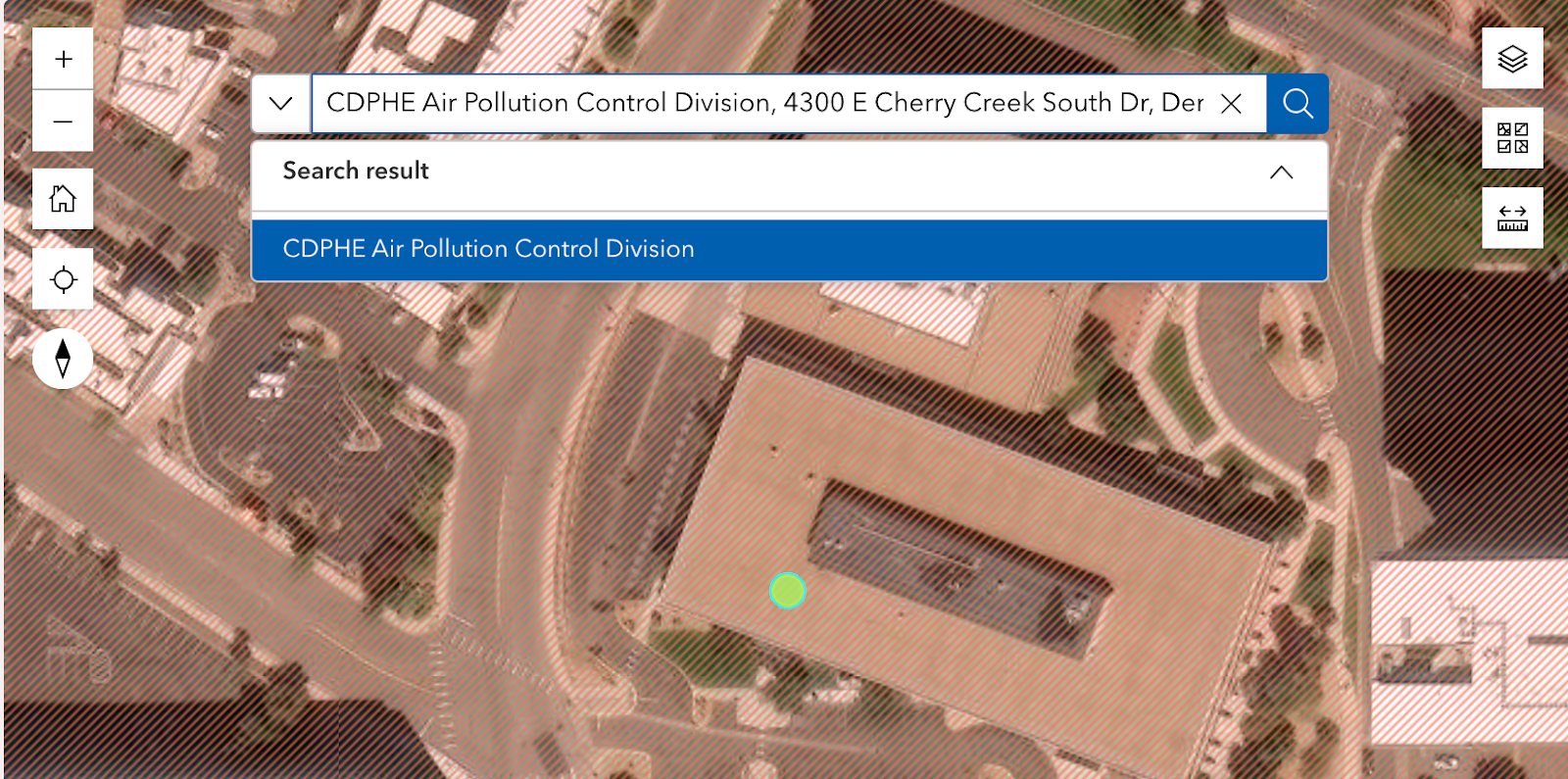Reset the compass orientation to north

63,359
